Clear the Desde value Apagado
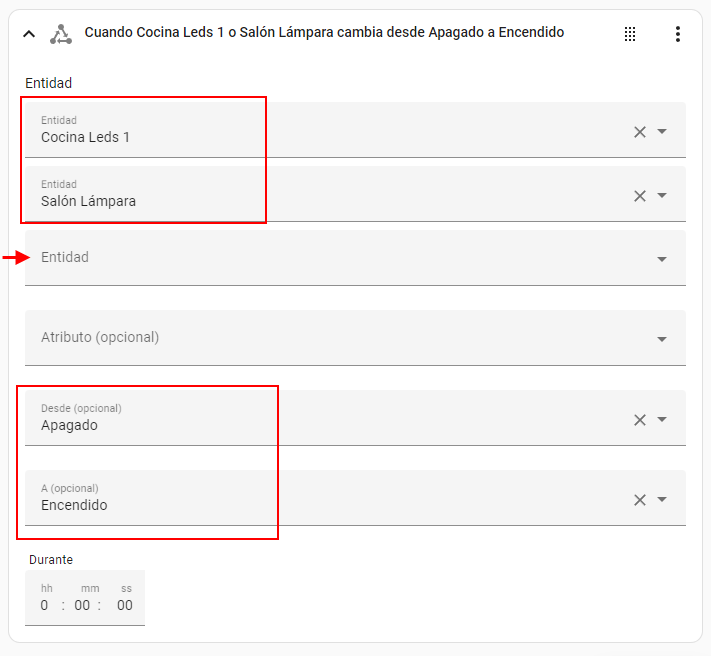 point(640,420)
